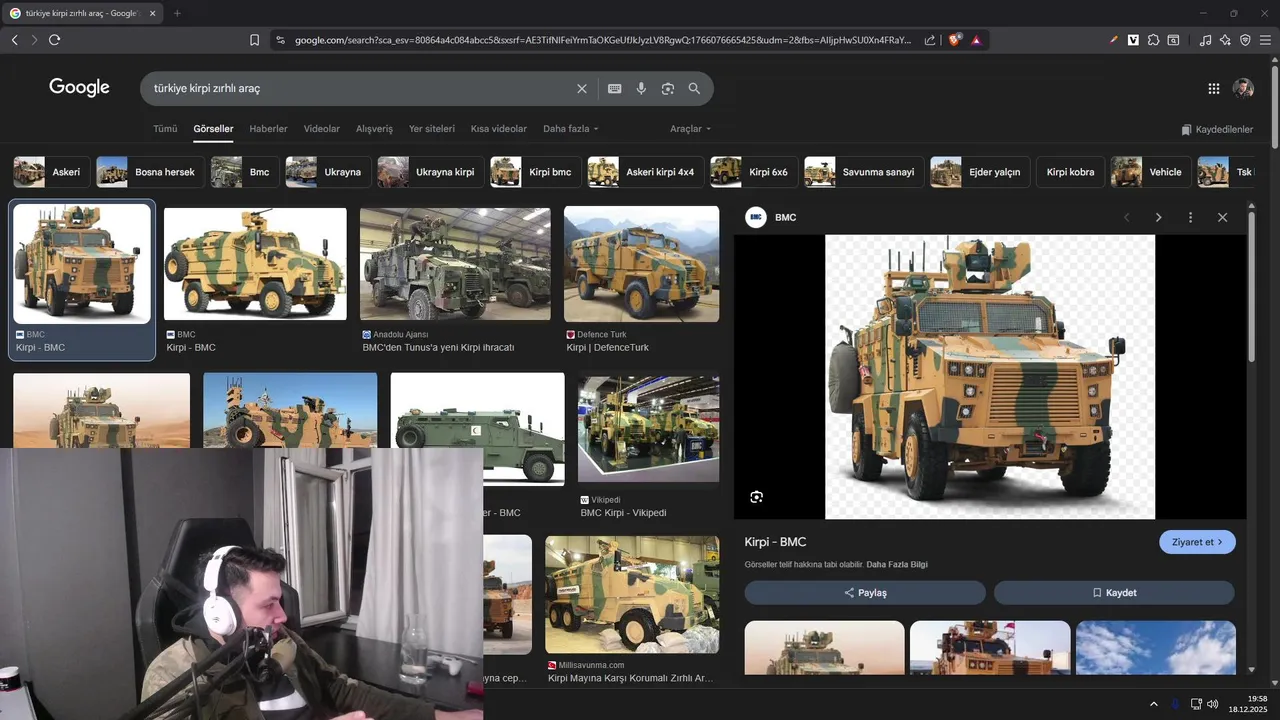Submit search with the magnifier icon
Viewport: 1280px width, 720px height.
(x=694, y=88)
